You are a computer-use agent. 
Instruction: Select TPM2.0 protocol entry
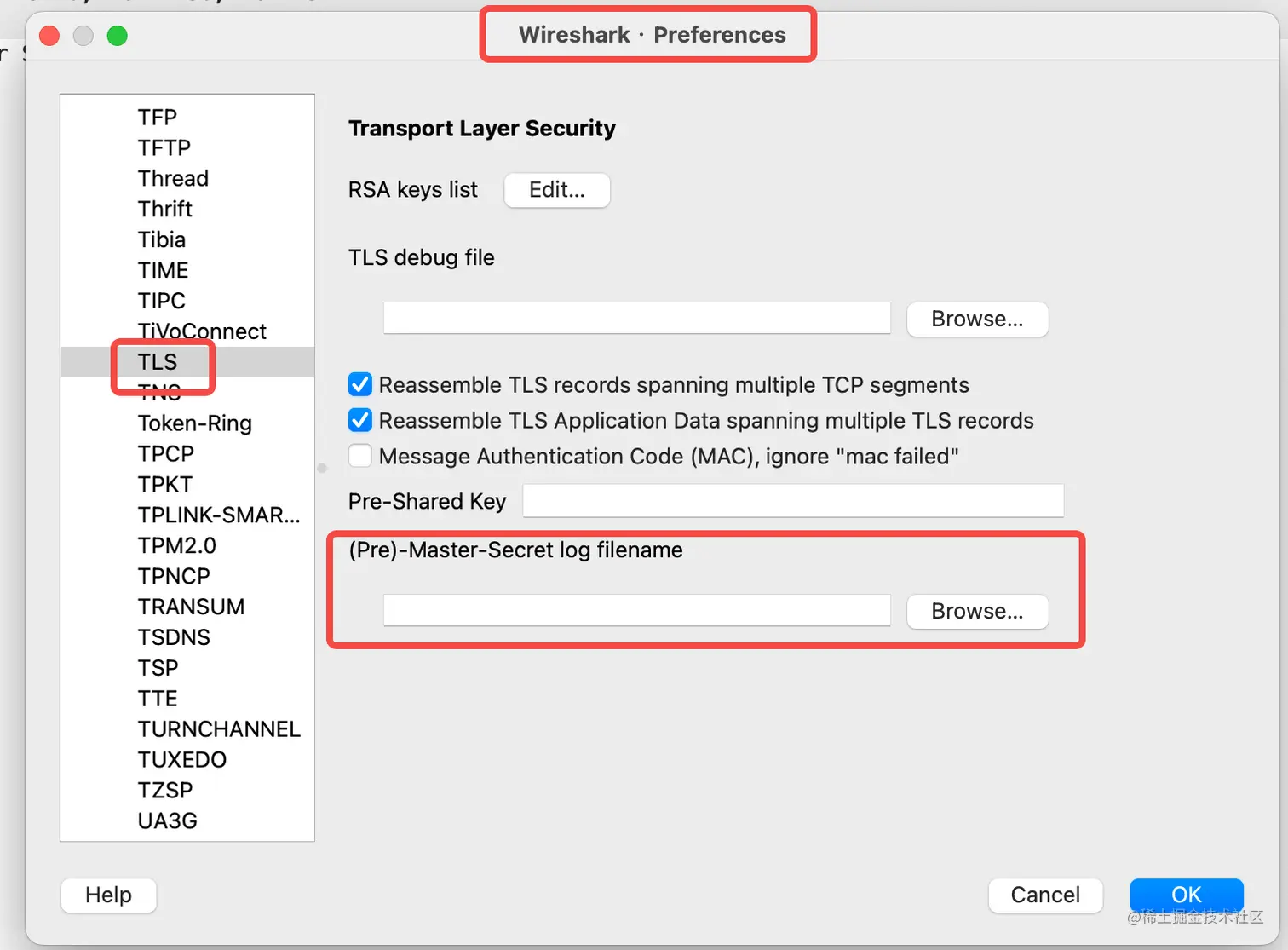(x=187, y=545)
